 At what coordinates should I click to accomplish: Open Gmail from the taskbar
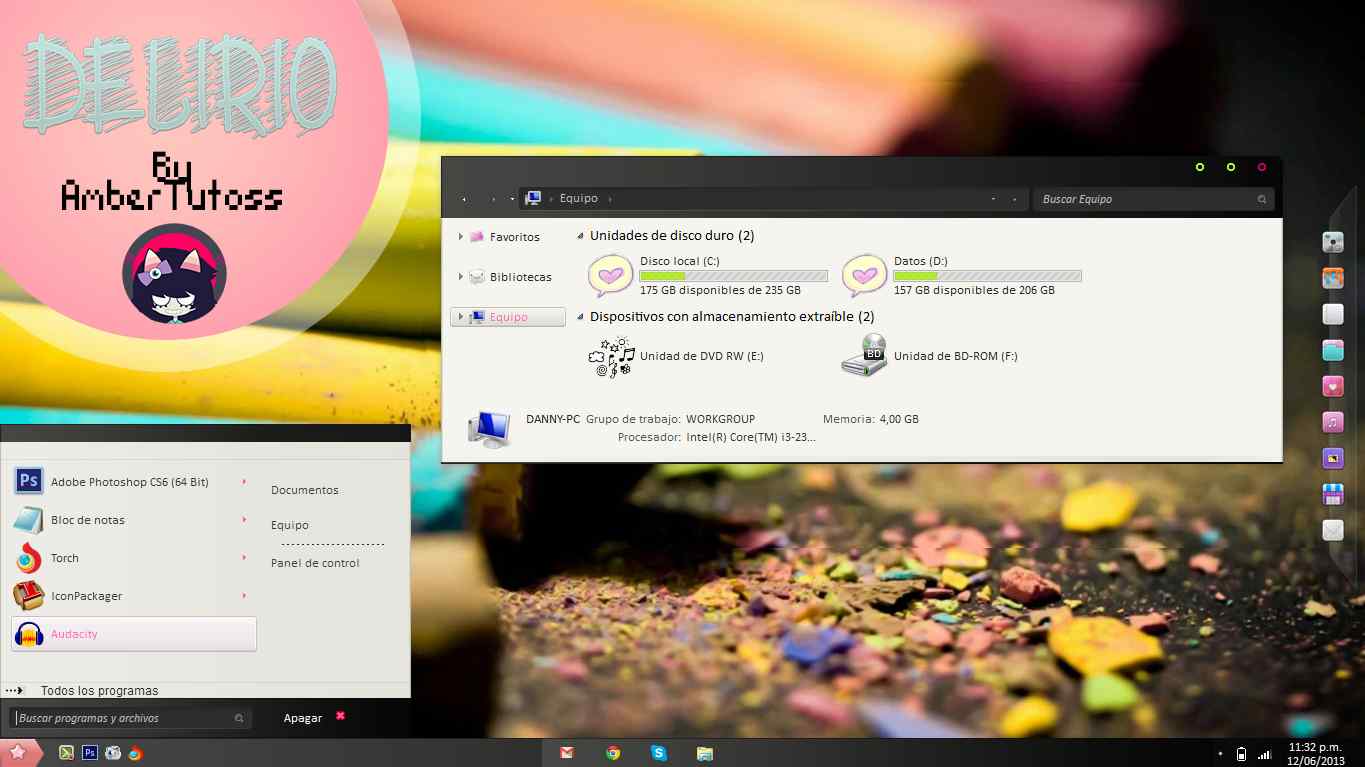(x=567, y=753)
